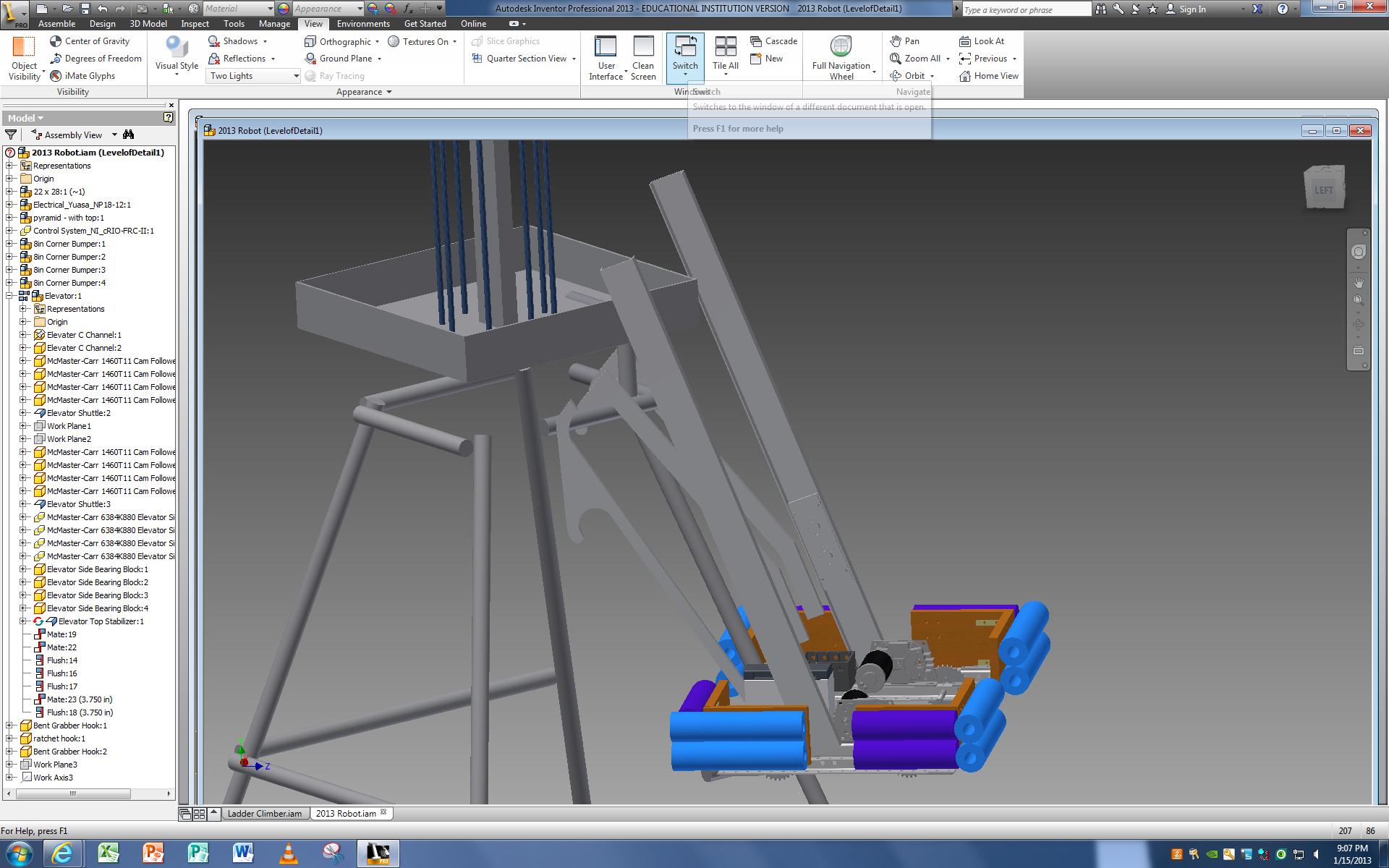Click the ViewCube LEFT face
Viewport: 1389px width, 868px height.
1324,190
